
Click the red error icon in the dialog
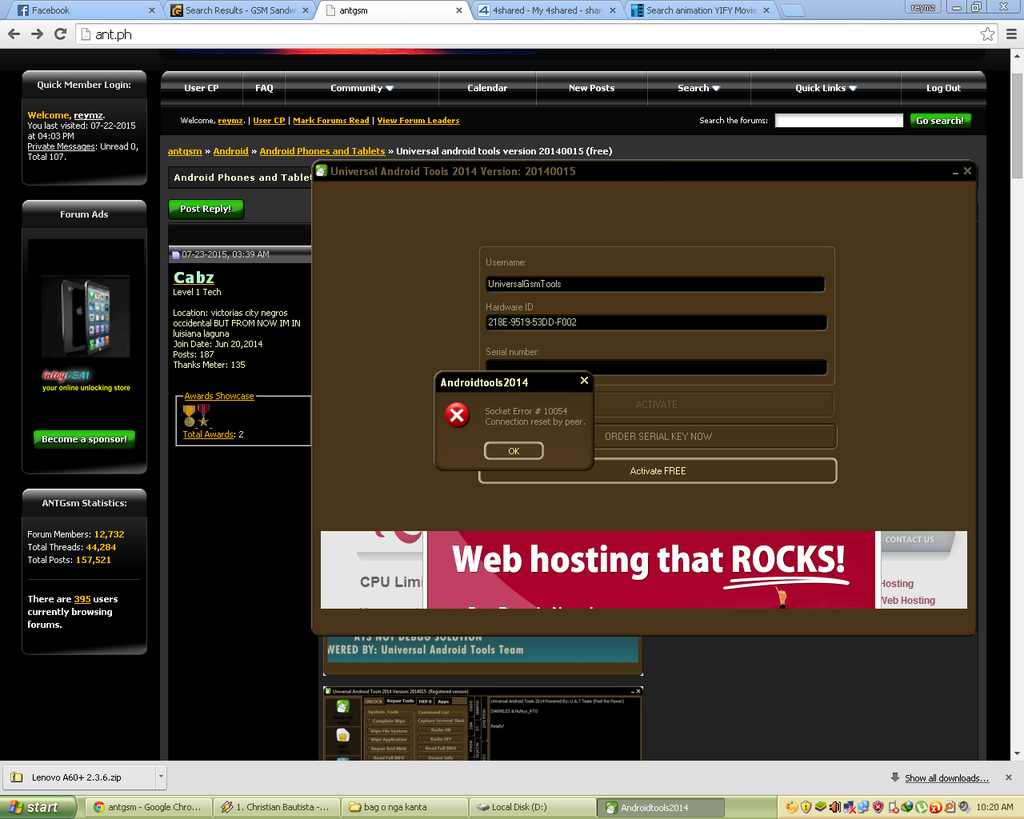[457, 415]
